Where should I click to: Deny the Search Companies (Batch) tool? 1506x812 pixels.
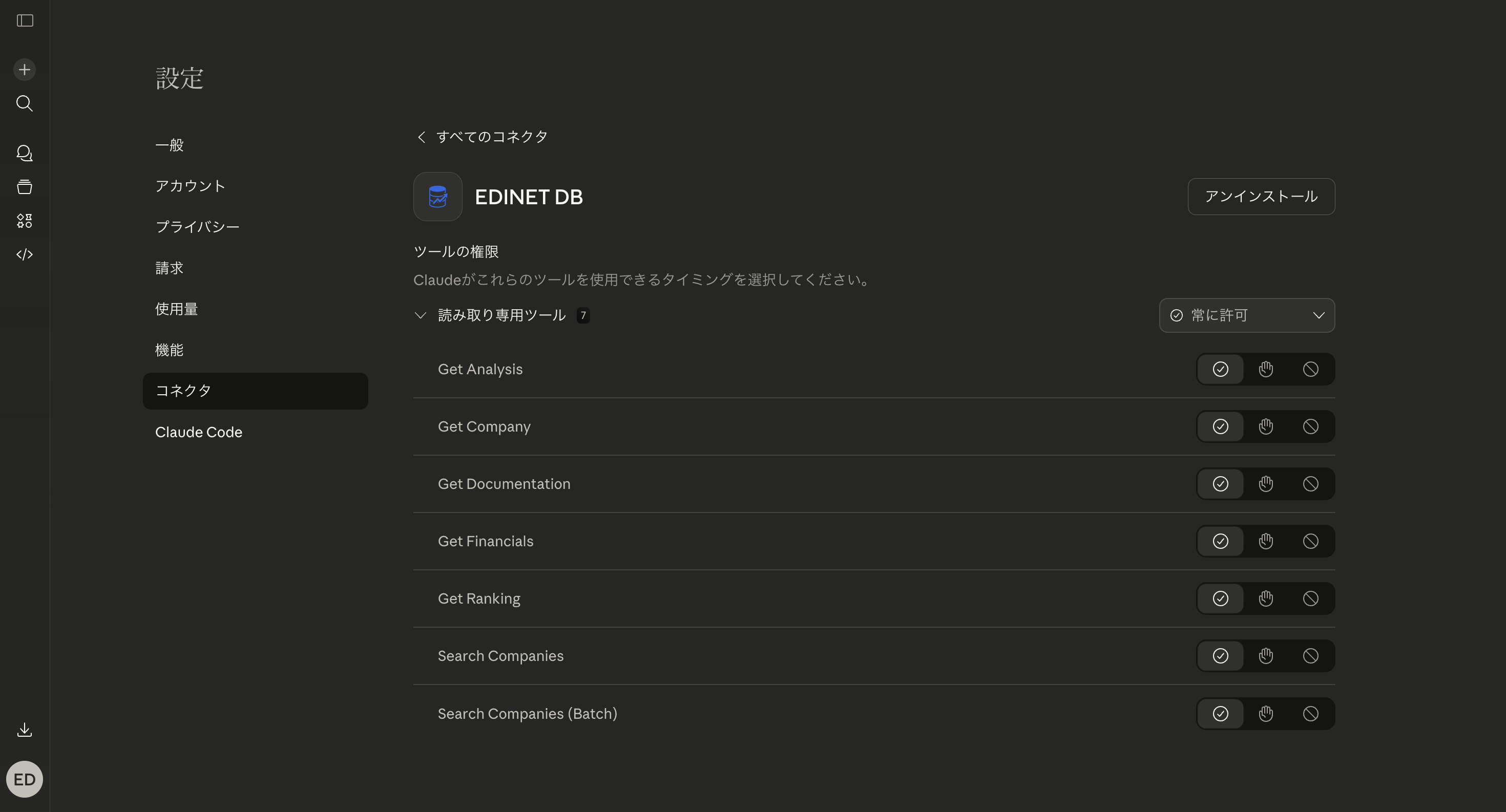point(1311,713)
